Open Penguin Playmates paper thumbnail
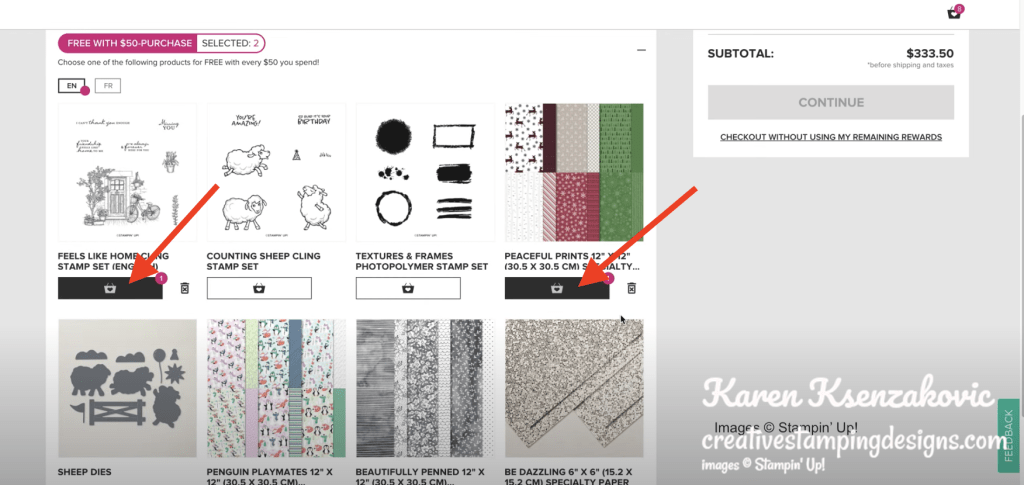The width and height of the screenshot is (1024, 485). (276, 388)
